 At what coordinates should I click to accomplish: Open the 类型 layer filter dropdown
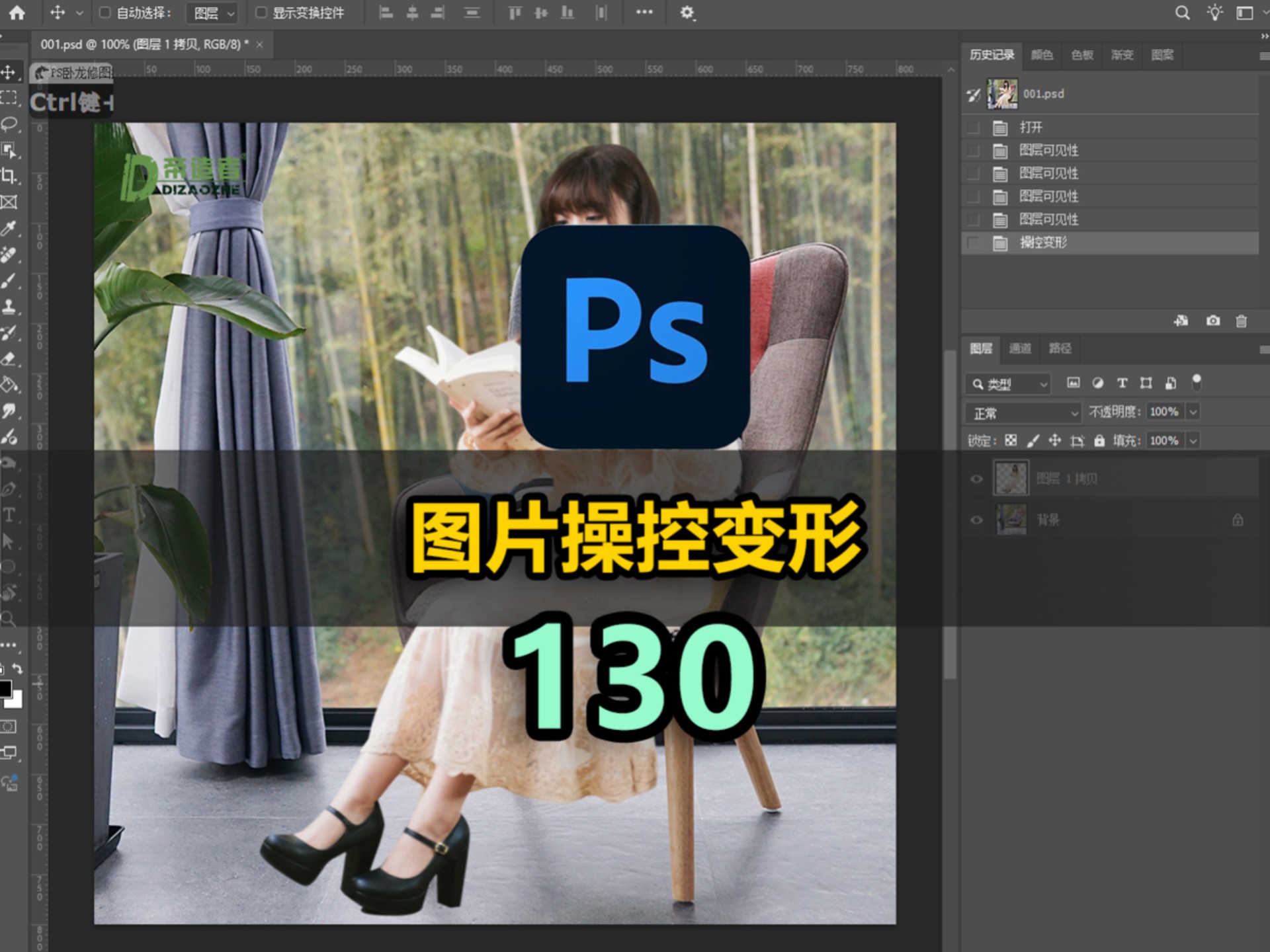coord(1008,384)
